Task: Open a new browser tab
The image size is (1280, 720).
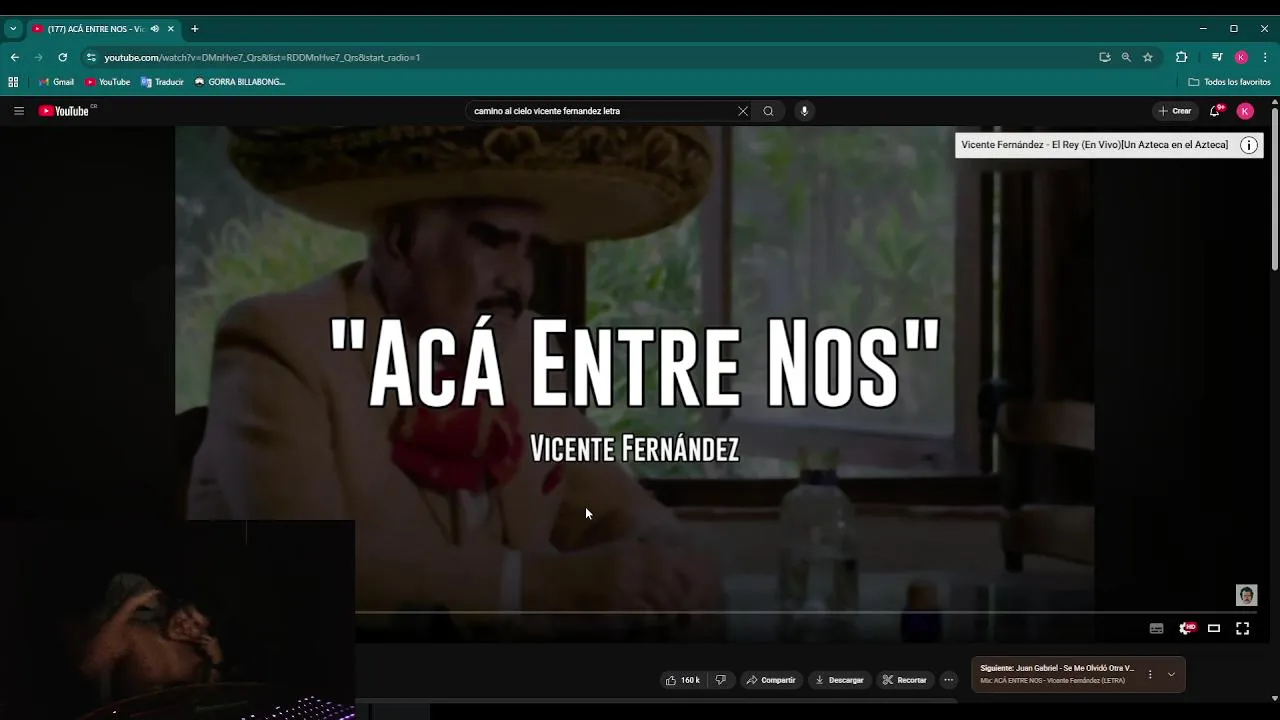Action: point(194,29)
